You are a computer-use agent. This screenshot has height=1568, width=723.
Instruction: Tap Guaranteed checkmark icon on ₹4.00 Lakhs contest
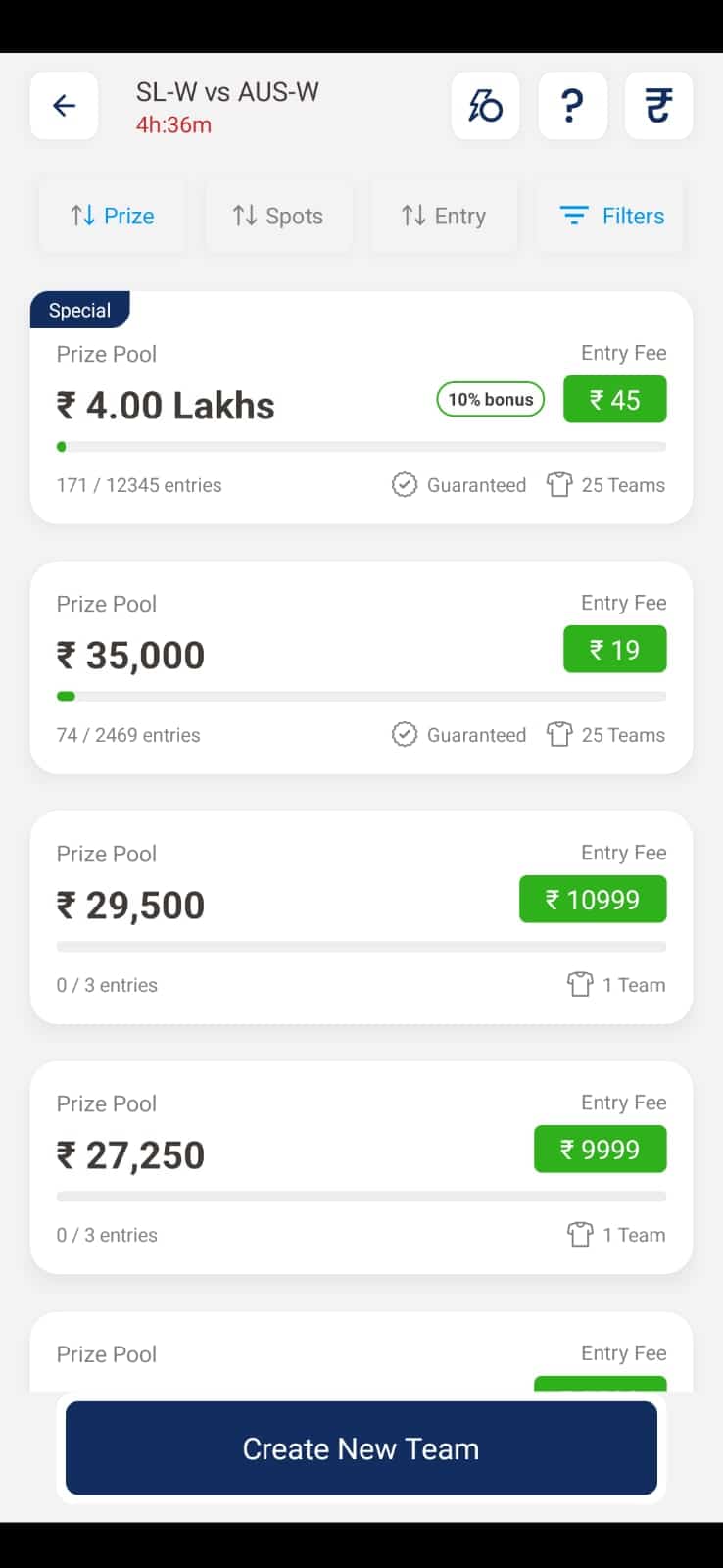(405, 484)
